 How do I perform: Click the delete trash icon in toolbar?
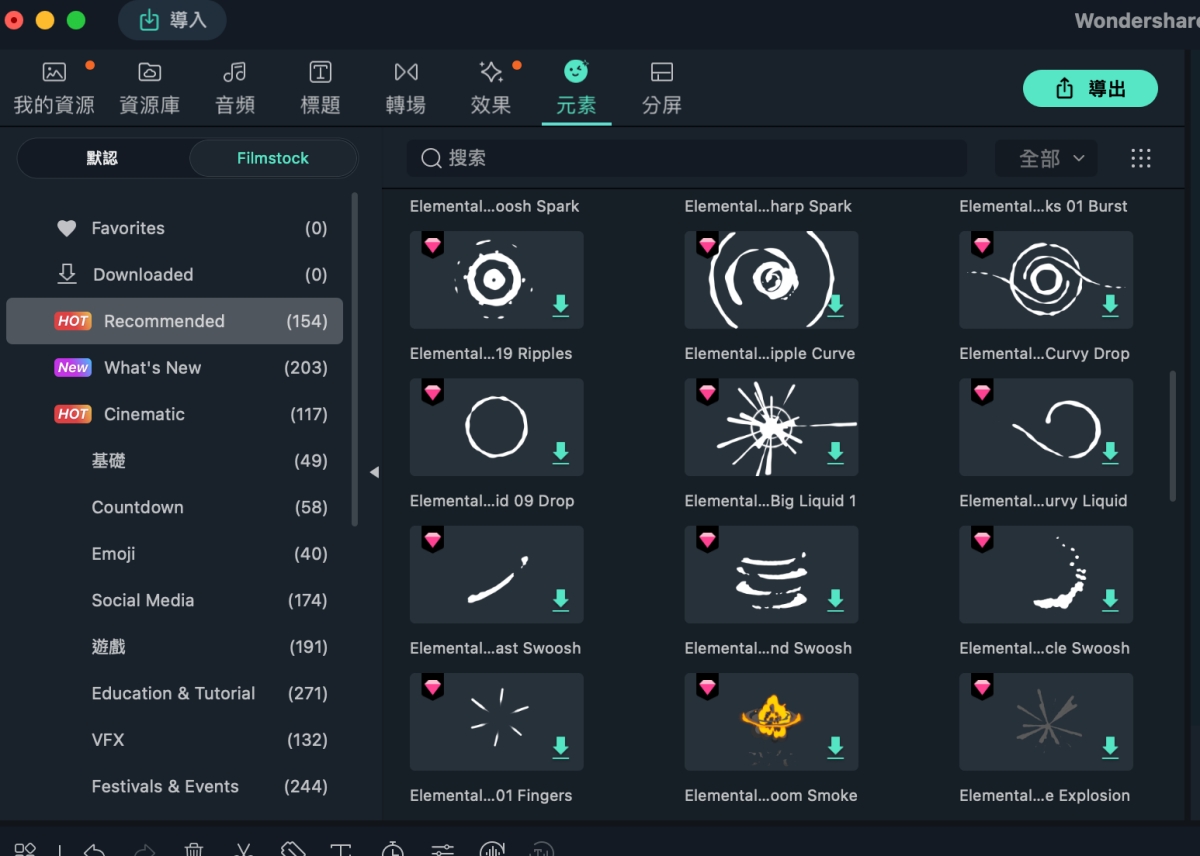click(x=194, y=849)
